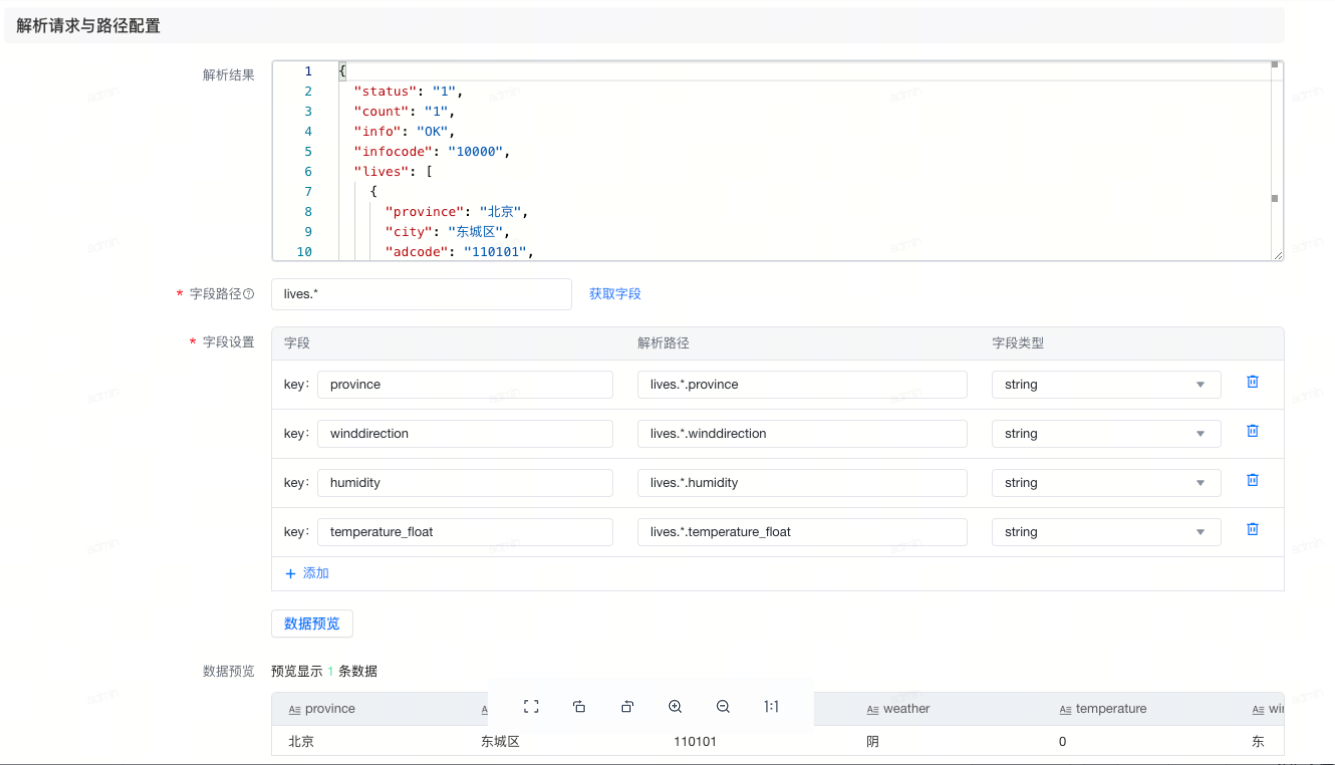
Task: Delete the temperature_float field row
Action: point(1252,529)
